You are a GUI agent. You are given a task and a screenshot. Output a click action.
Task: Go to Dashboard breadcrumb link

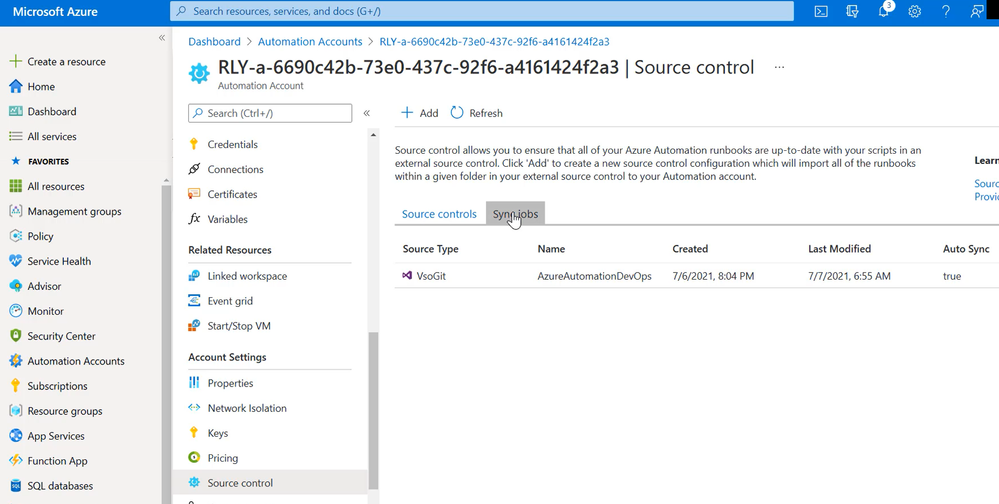(214, 41)
